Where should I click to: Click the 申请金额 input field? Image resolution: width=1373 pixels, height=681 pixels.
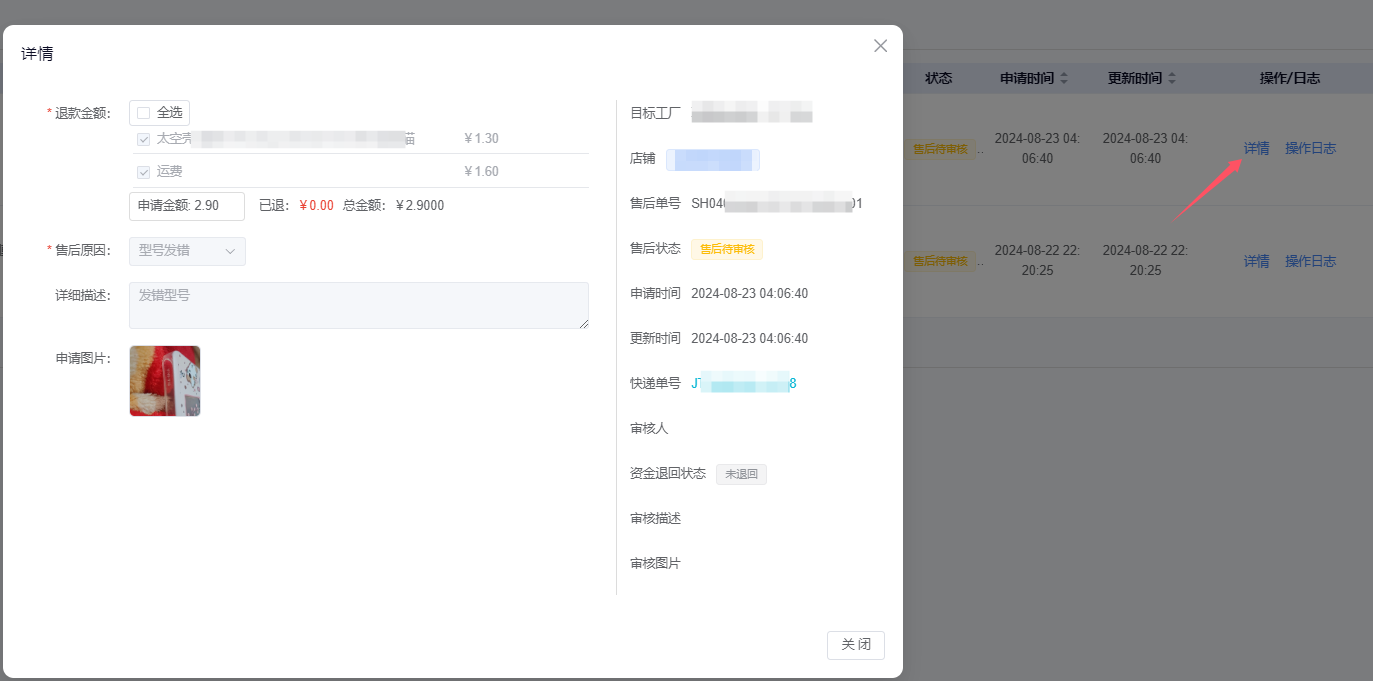tap(187, 206)
